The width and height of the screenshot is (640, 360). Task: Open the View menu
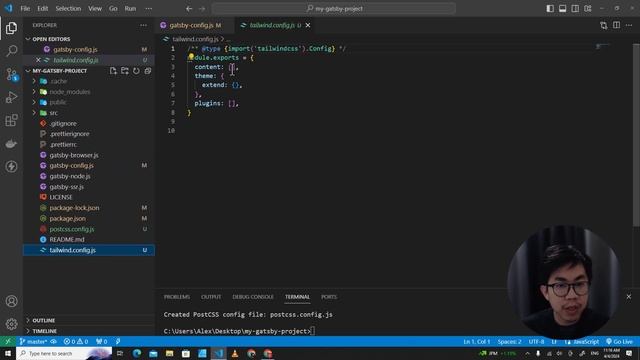click(x=95, y=9)
